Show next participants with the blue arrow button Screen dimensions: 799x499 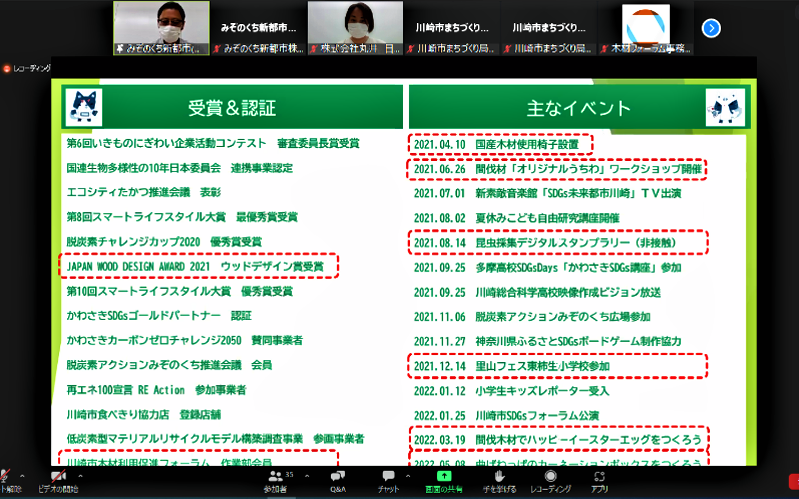[711, 28]
